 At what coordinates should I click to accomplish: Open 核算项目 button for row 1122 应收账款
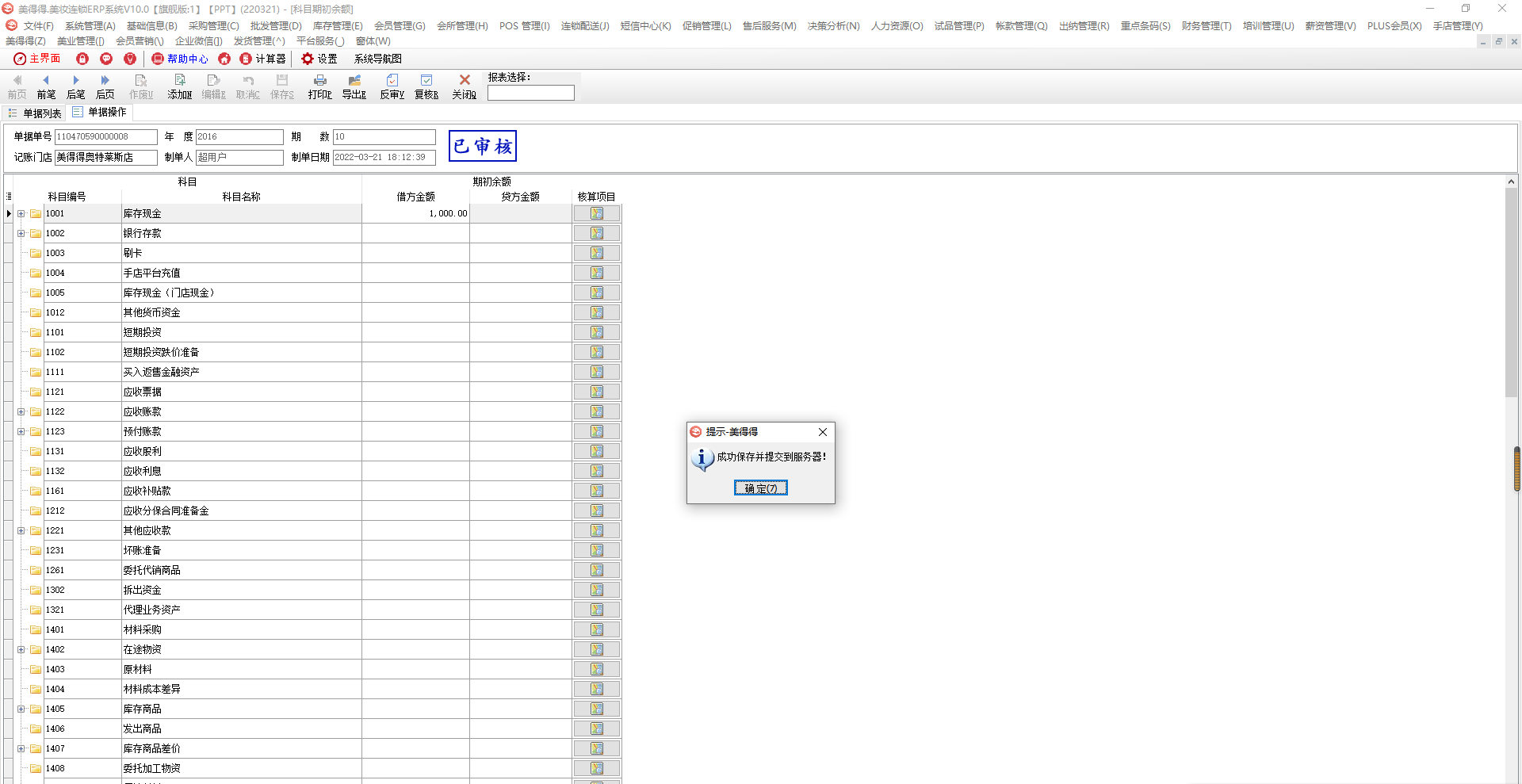pyautogui.click(x=597, y=411)
